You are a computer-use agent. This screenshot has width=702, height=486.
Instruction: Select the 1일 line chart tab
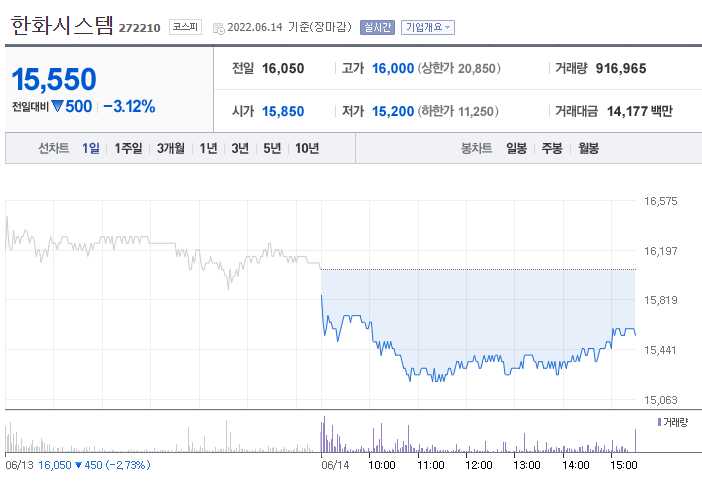point(91,148)
